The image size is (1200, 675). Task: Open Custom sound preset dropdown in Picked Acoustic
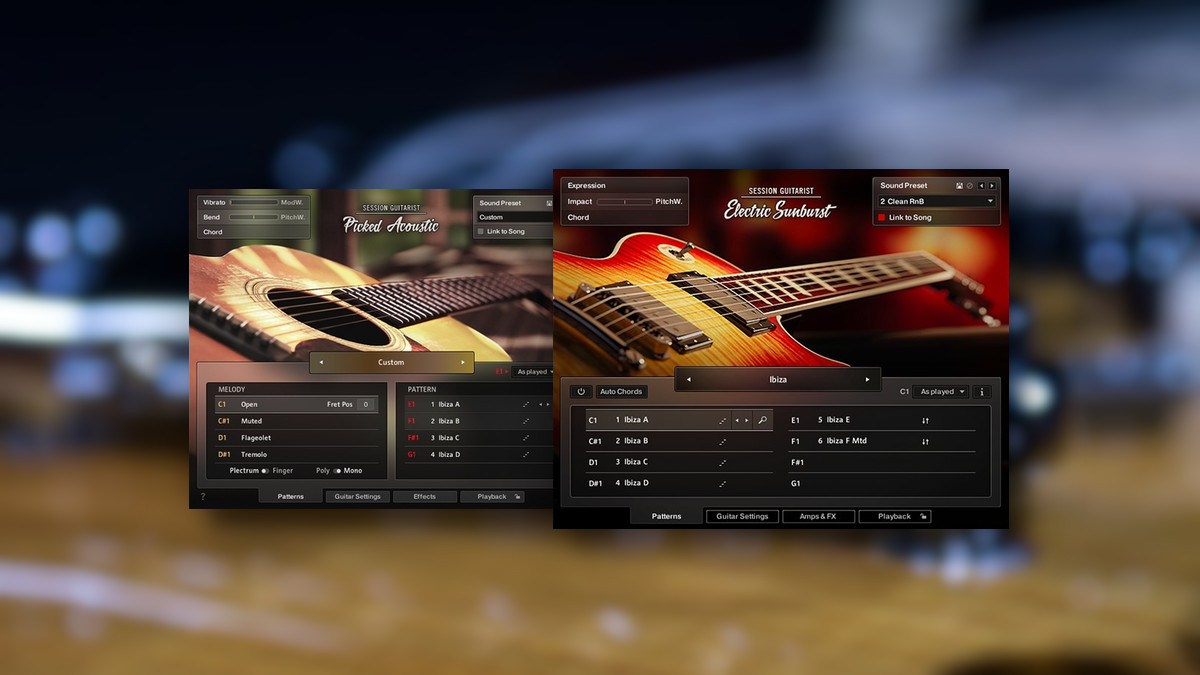click(x=515, y=217)
